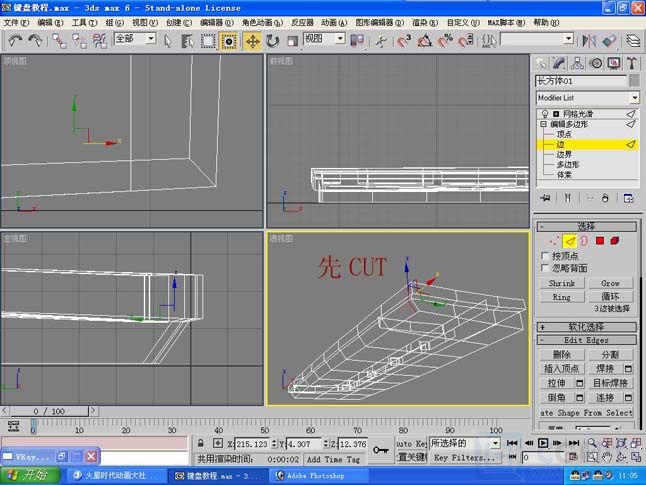
Task: Click the Ring button
Action: [562, 297]
